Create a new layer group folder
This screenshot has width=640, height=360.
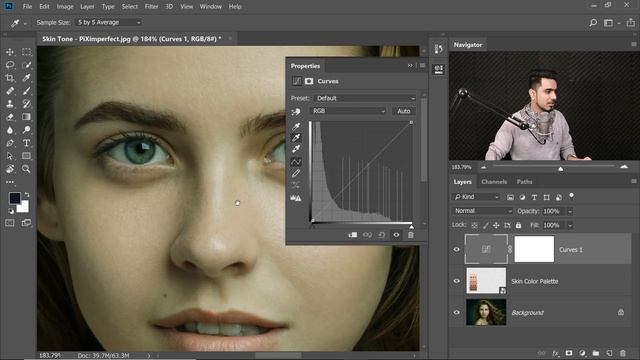tap(596, 353)
